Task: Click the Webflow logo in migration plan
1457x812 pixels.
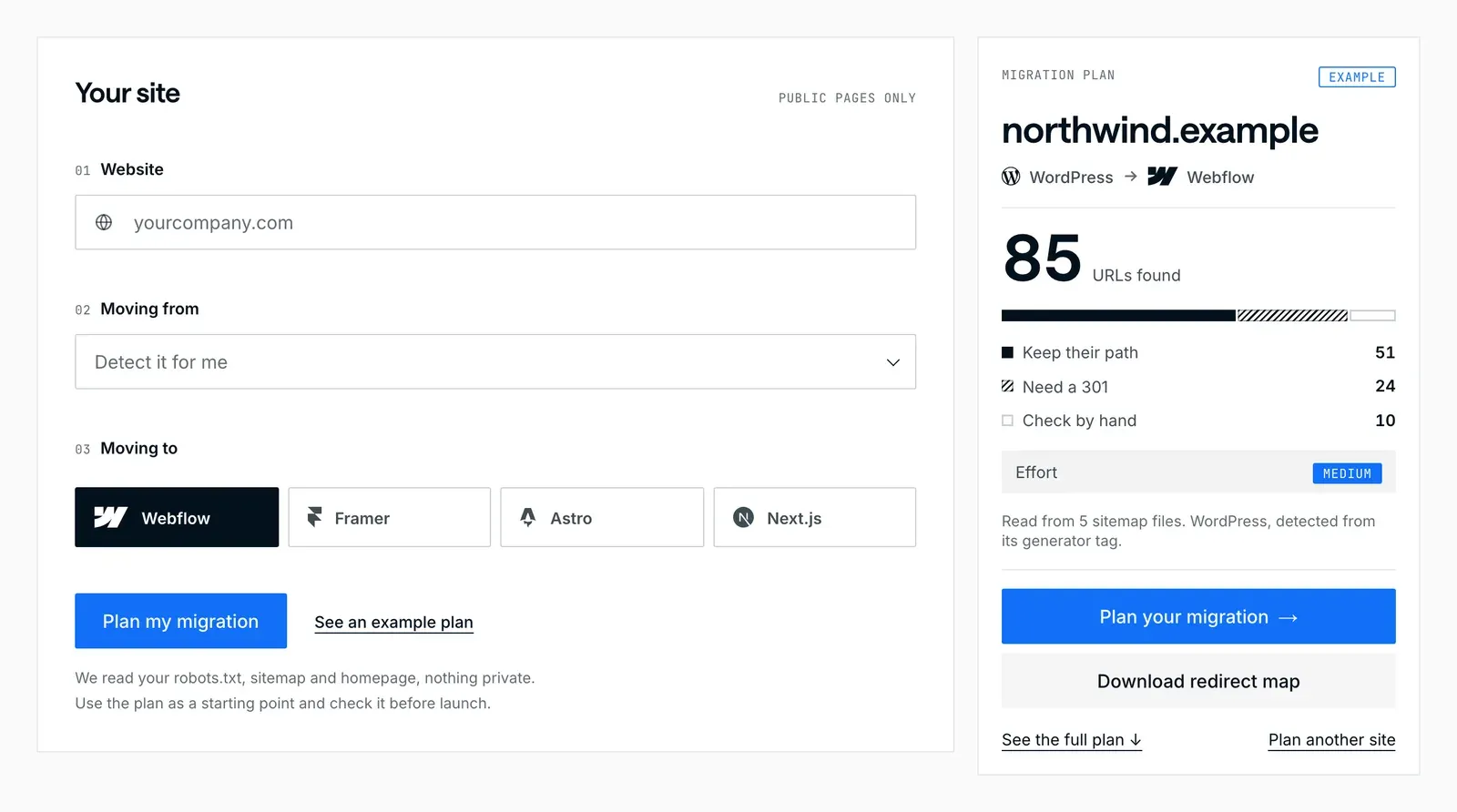Action: [1162, 177]
